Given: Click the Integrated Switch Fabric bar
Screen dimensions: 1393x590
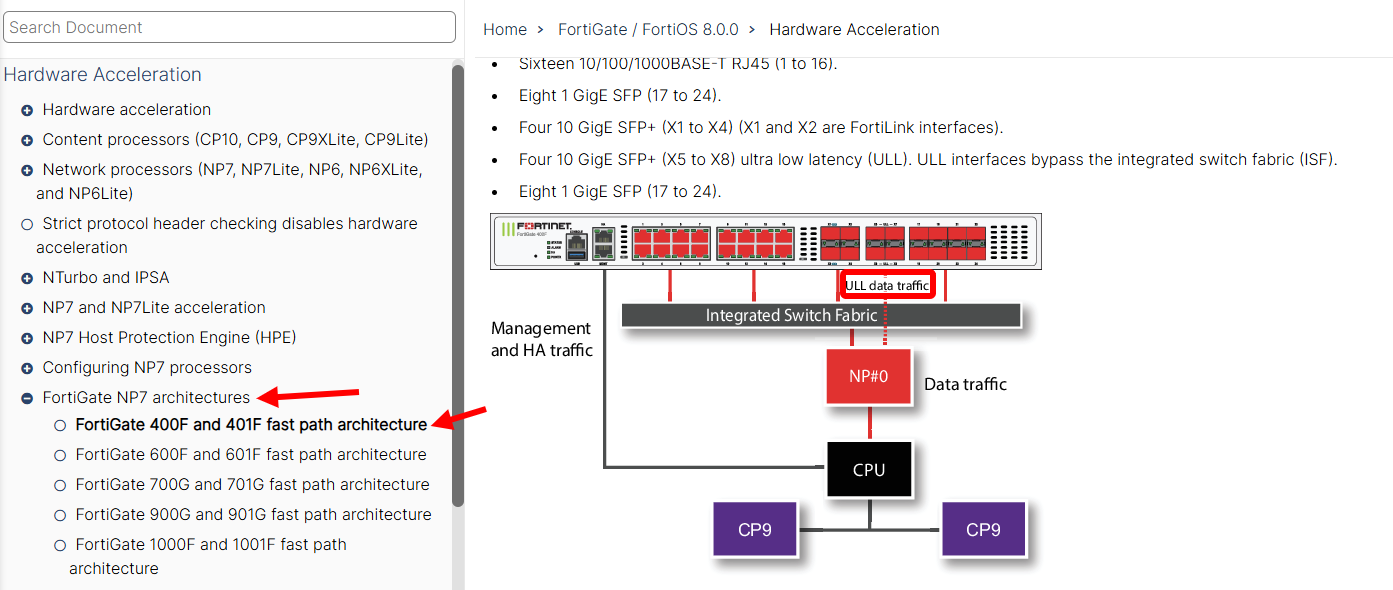Looking at the screenshot, I should pos(821,315).
